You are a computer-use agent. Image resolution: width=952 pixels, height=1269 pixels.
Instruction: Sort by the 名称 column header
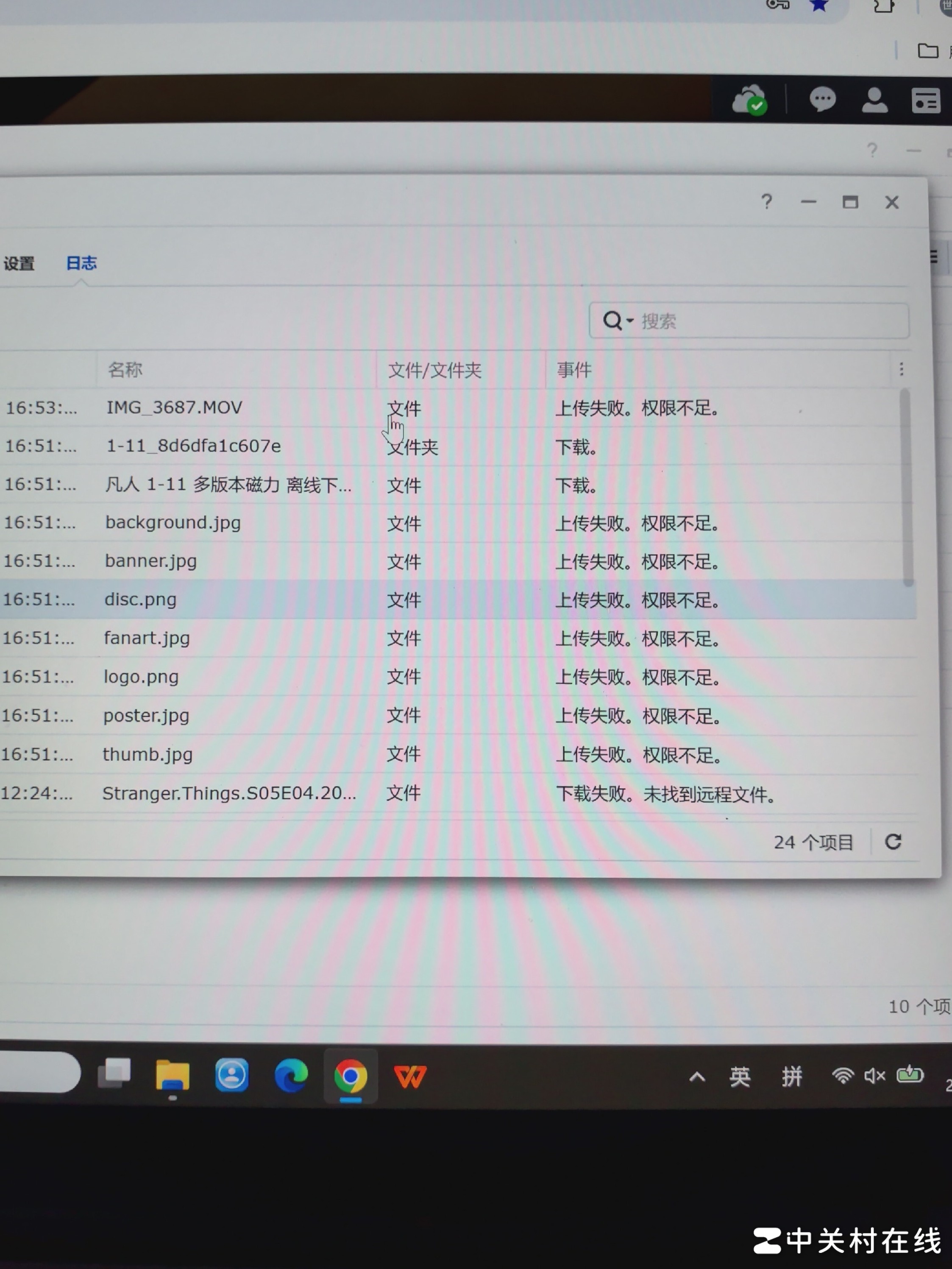tap(125, 369)
